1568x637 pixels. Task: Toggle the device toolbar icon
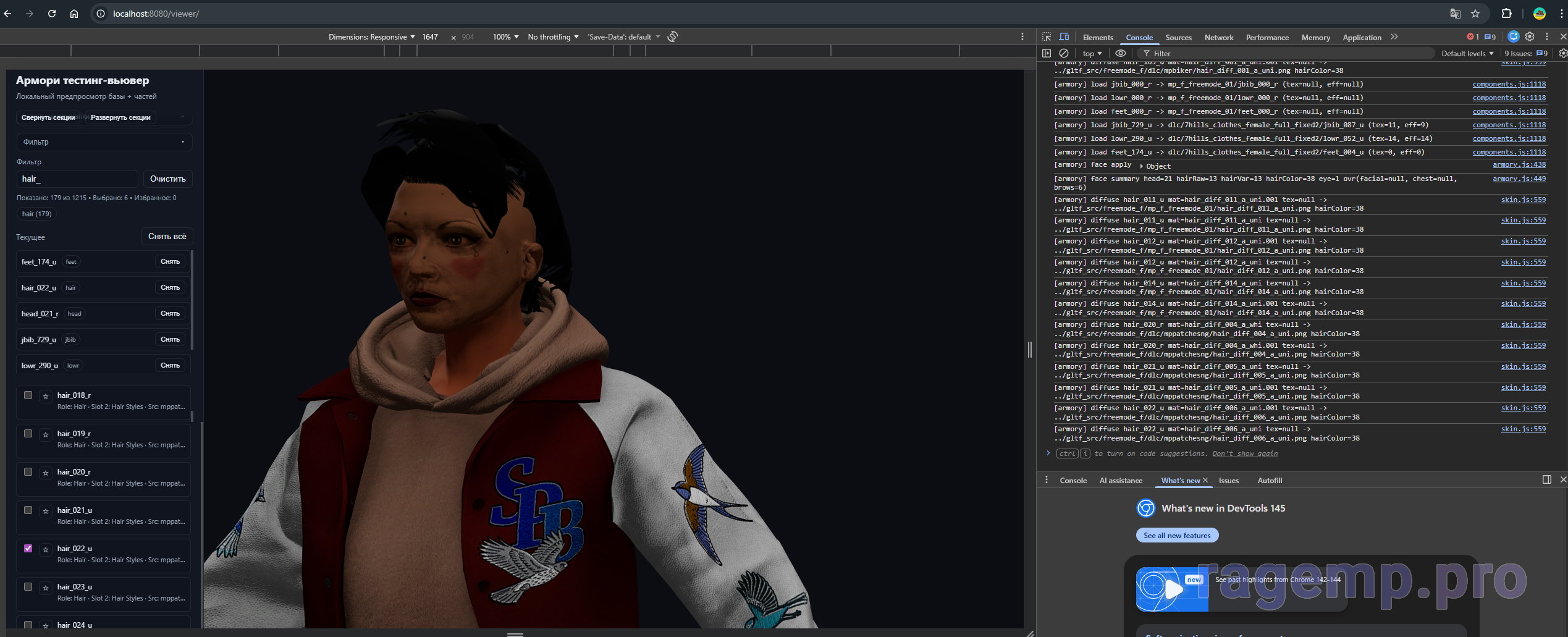(x=1064, y=37)
